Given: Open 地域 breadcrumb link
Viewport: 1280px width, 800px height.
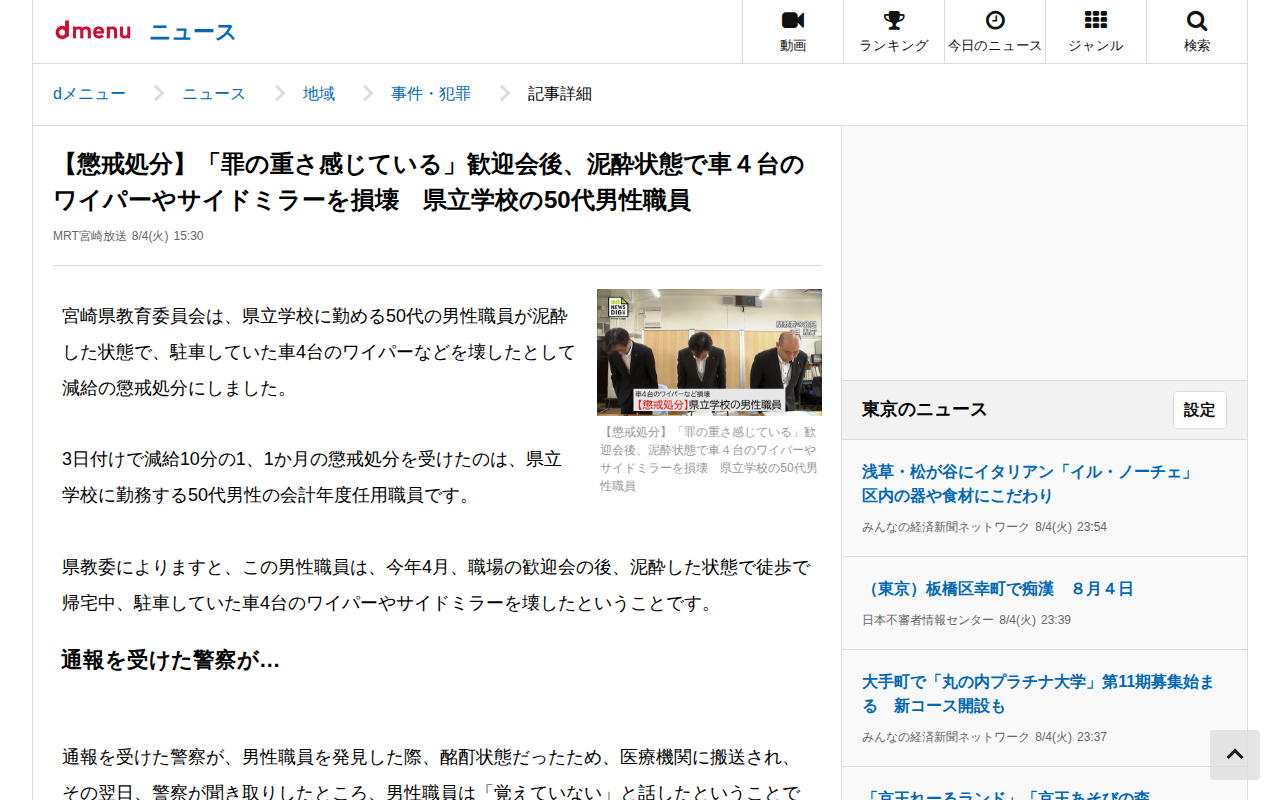Looking at the screenshot, I should [319, 94].
